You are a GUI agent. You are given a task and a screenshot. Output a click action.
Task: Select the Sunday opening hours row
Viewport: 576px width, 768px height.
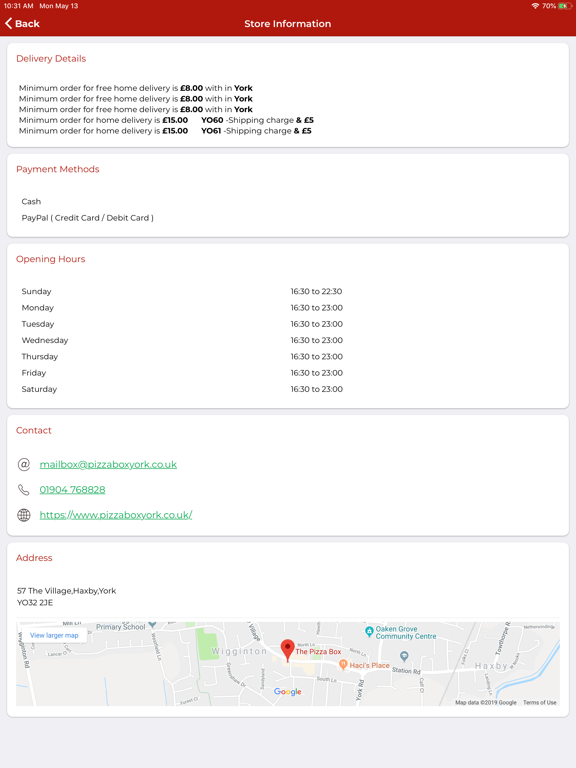tap(288, 291)
